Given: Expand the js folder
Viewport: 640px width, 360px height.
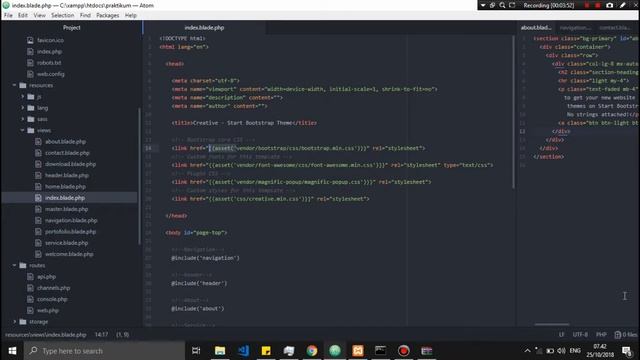Looking at the screenshot, I should coord(22,97).
